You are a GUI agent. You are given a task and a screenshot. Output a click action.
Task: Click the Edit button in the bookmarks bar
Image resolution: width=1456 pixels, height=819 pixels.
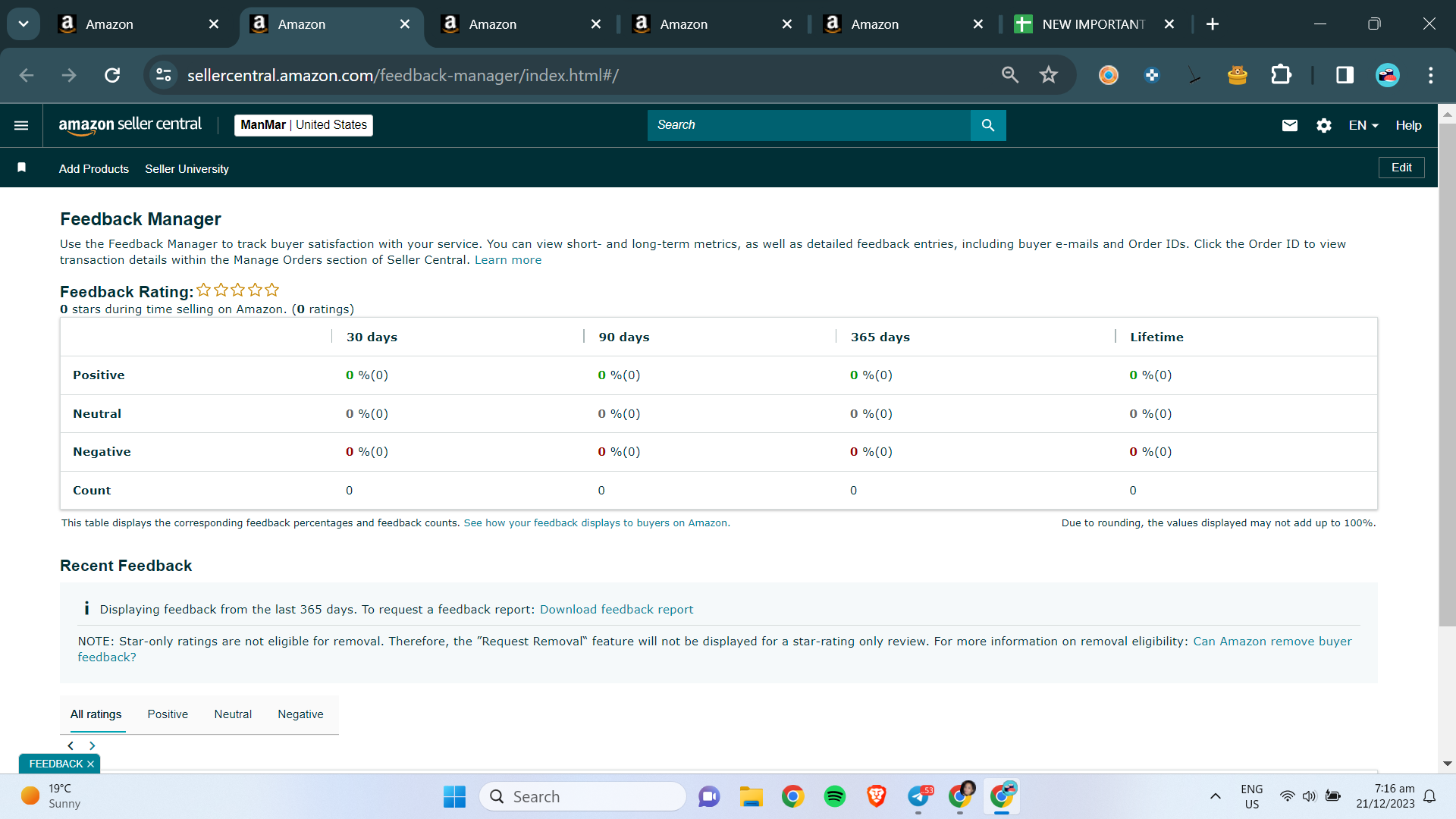pos(1401,168)
